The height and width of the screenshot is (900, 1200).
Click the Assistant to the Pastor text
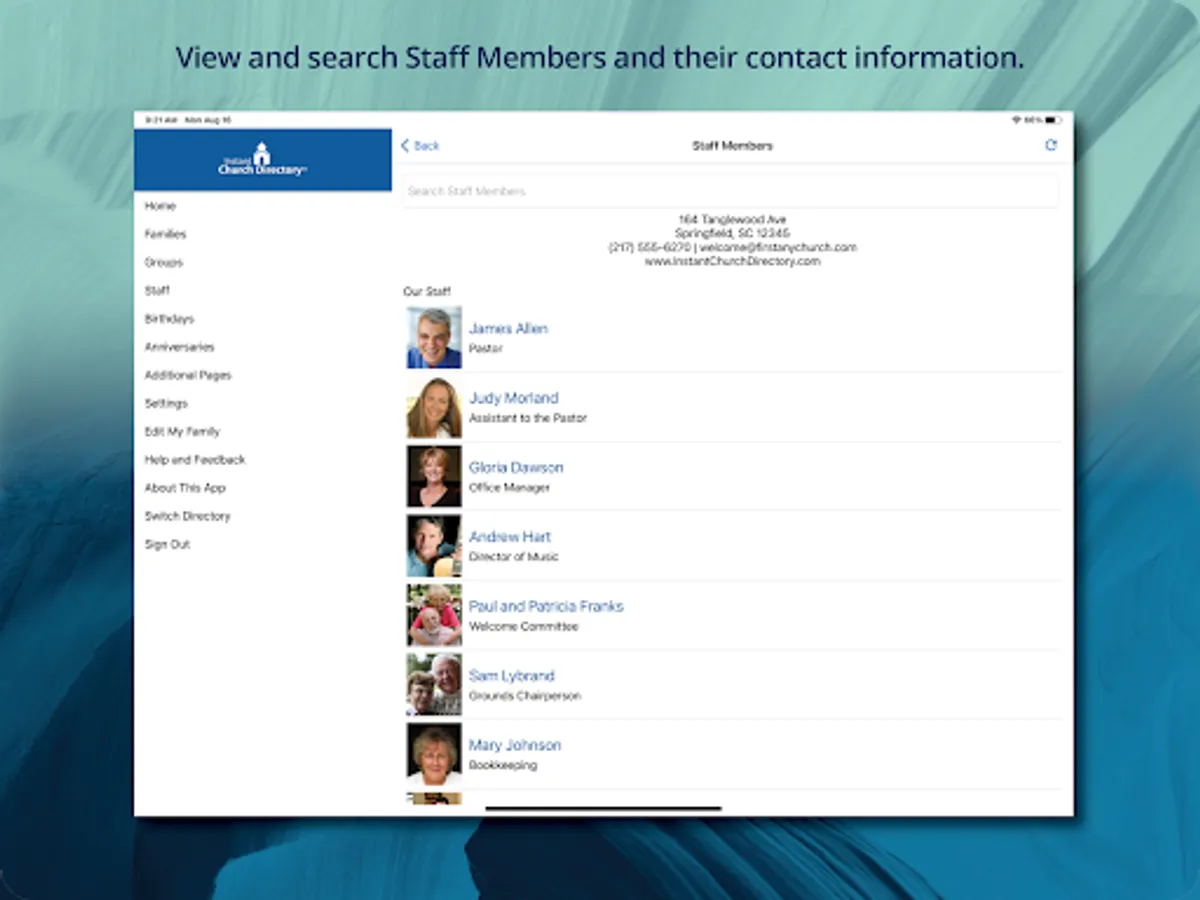click(528, 418)
